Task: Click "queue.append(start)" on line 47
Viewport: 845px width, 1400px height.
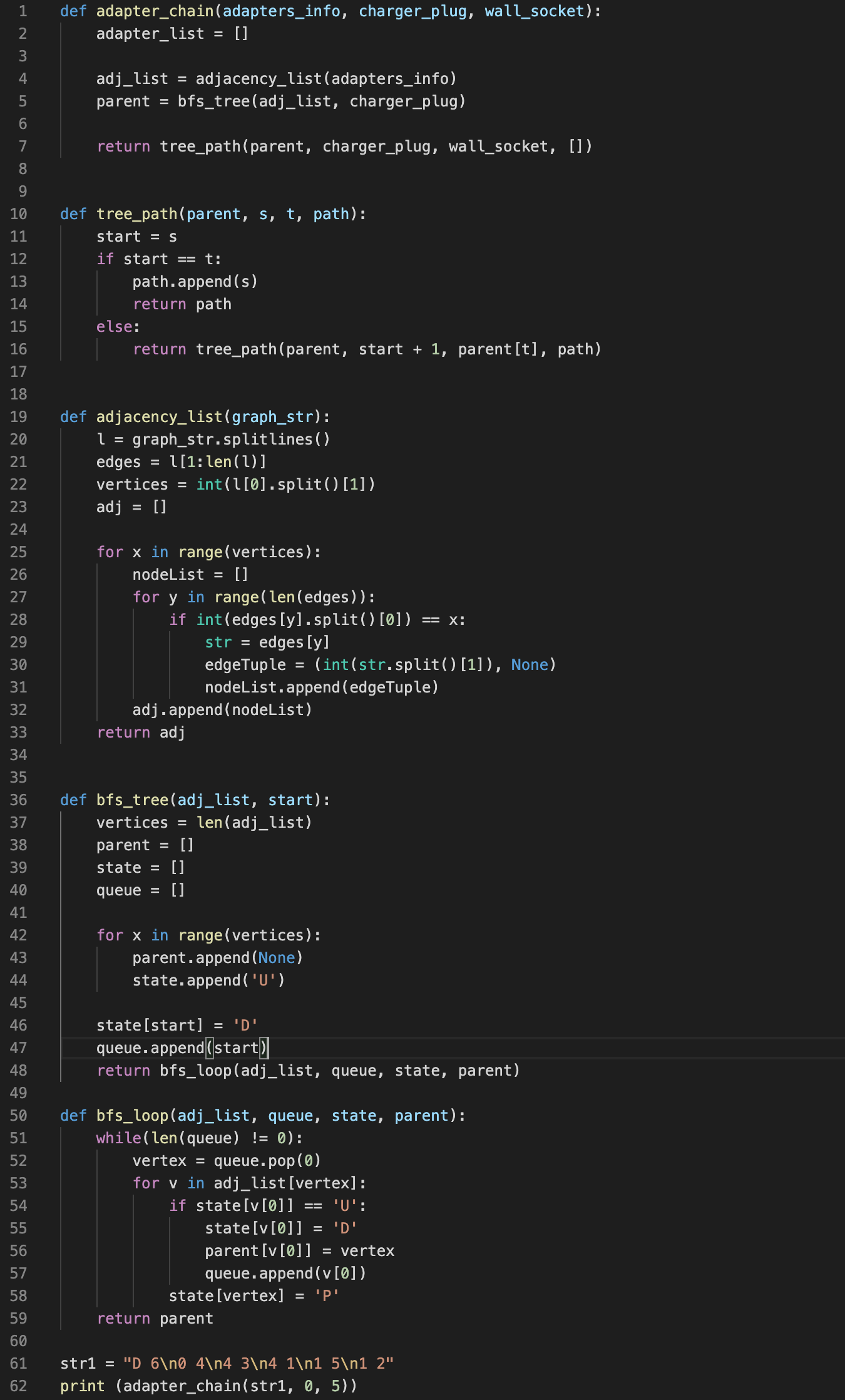Action: [182, 1048]
